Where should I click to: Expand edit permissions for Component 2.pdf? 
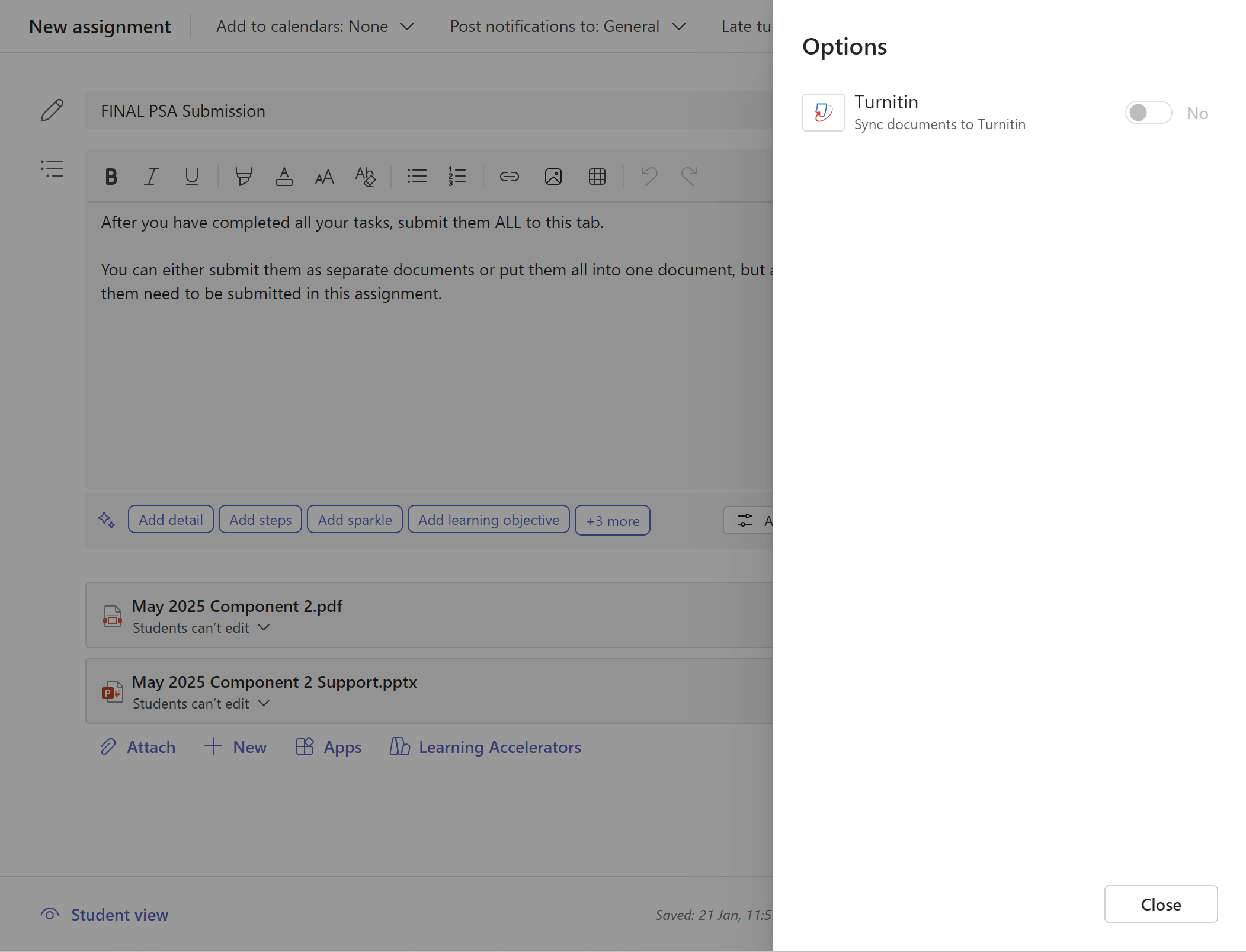[x=201, y=628]
